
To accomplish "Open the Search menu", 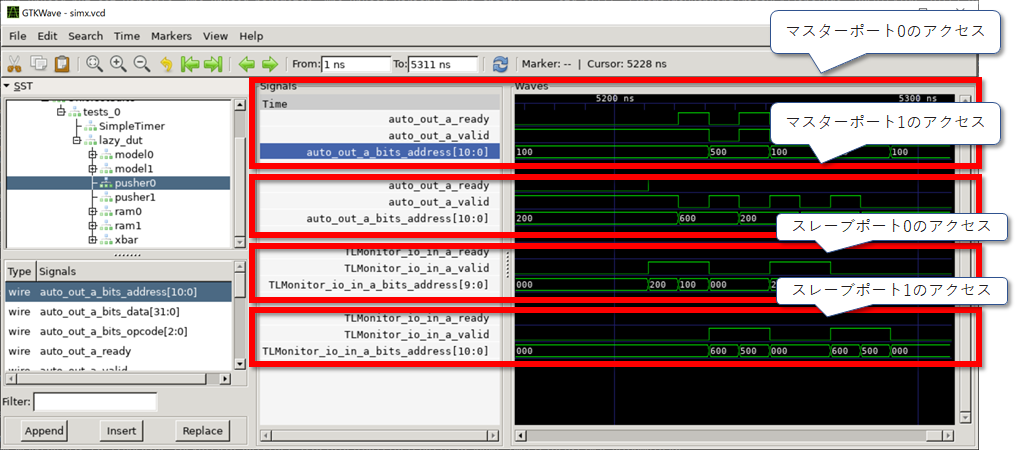I will click(86, 36).
